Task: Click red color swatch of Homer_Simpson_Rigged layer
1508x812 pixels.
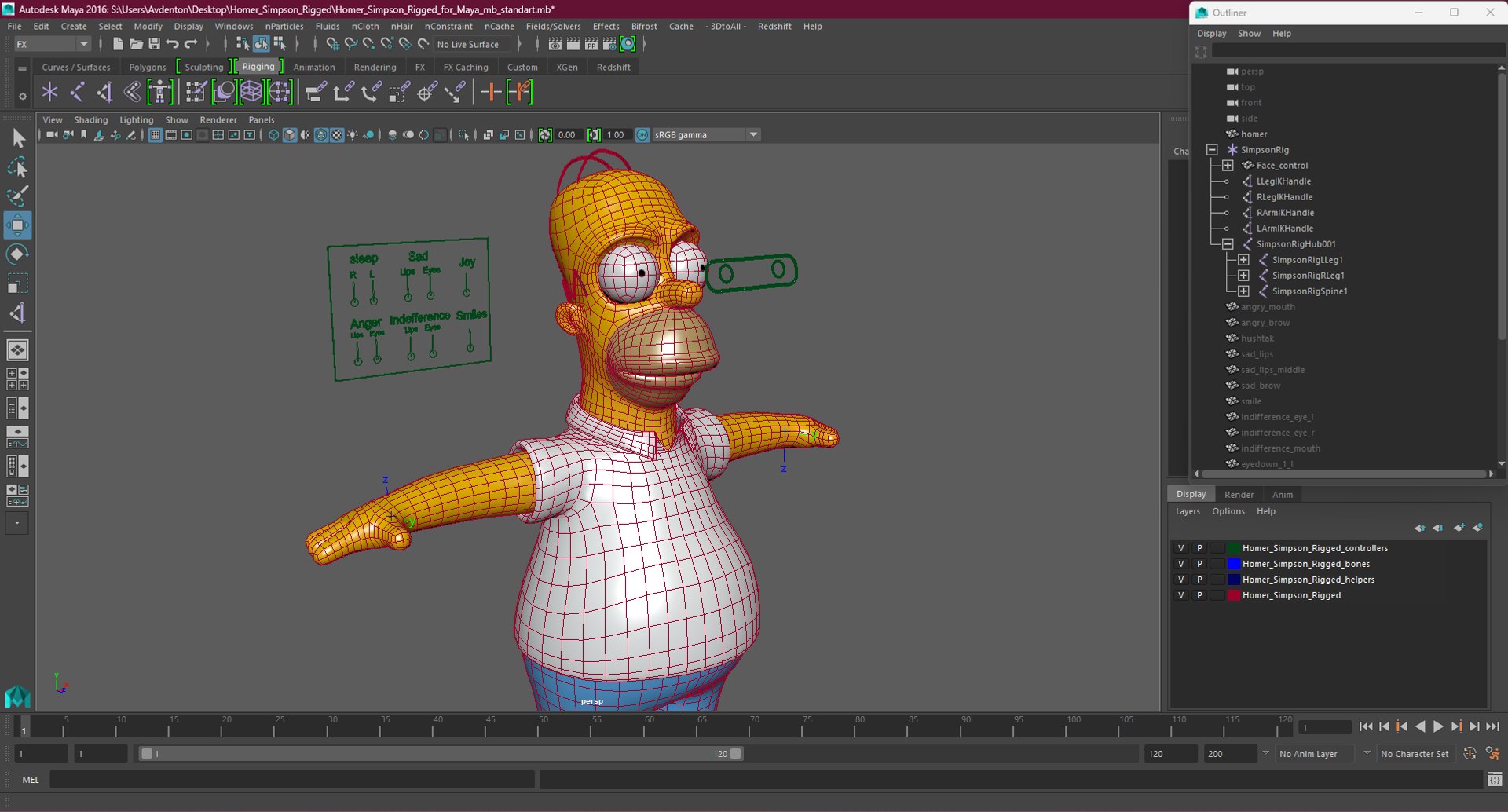Action: [1234, 595]
